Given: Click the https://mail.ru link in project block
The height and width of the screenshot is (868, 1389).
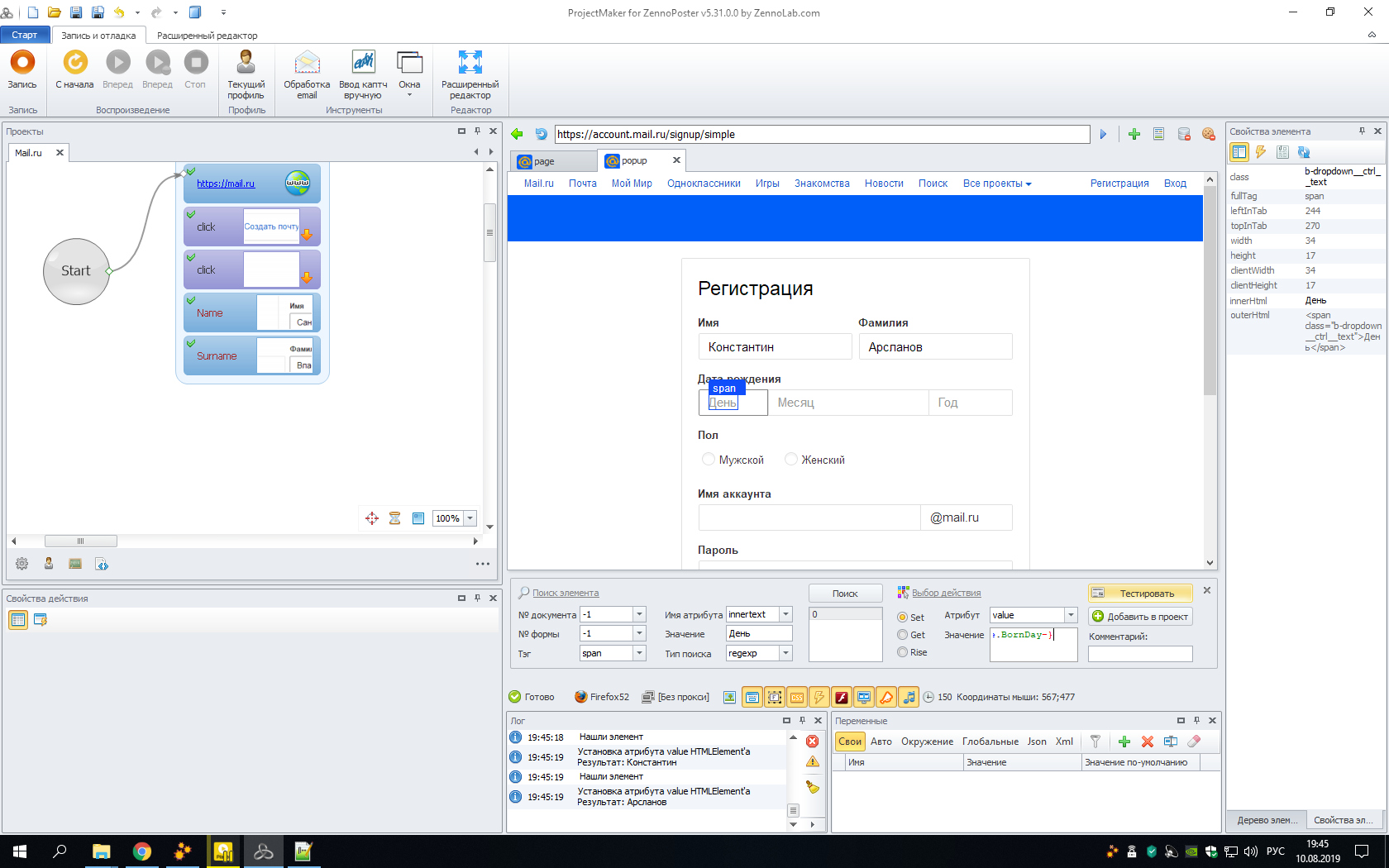Looking at the screenshot, I should click(226, 184).
